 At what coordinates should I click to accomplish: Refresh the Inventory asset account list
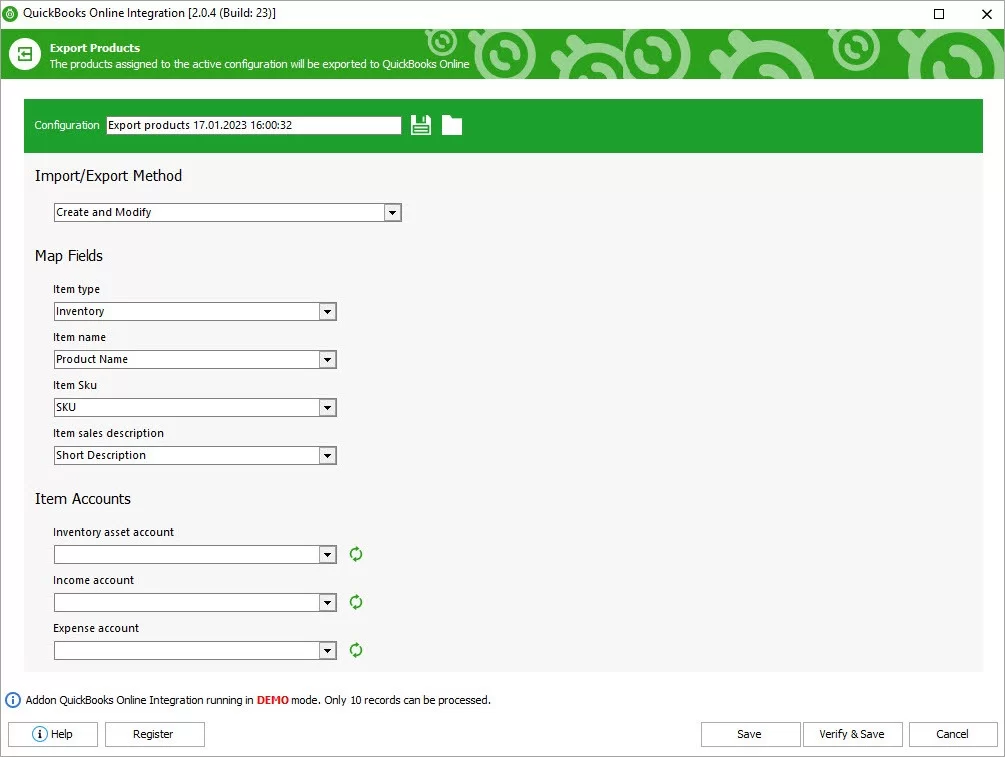point(355,554)
